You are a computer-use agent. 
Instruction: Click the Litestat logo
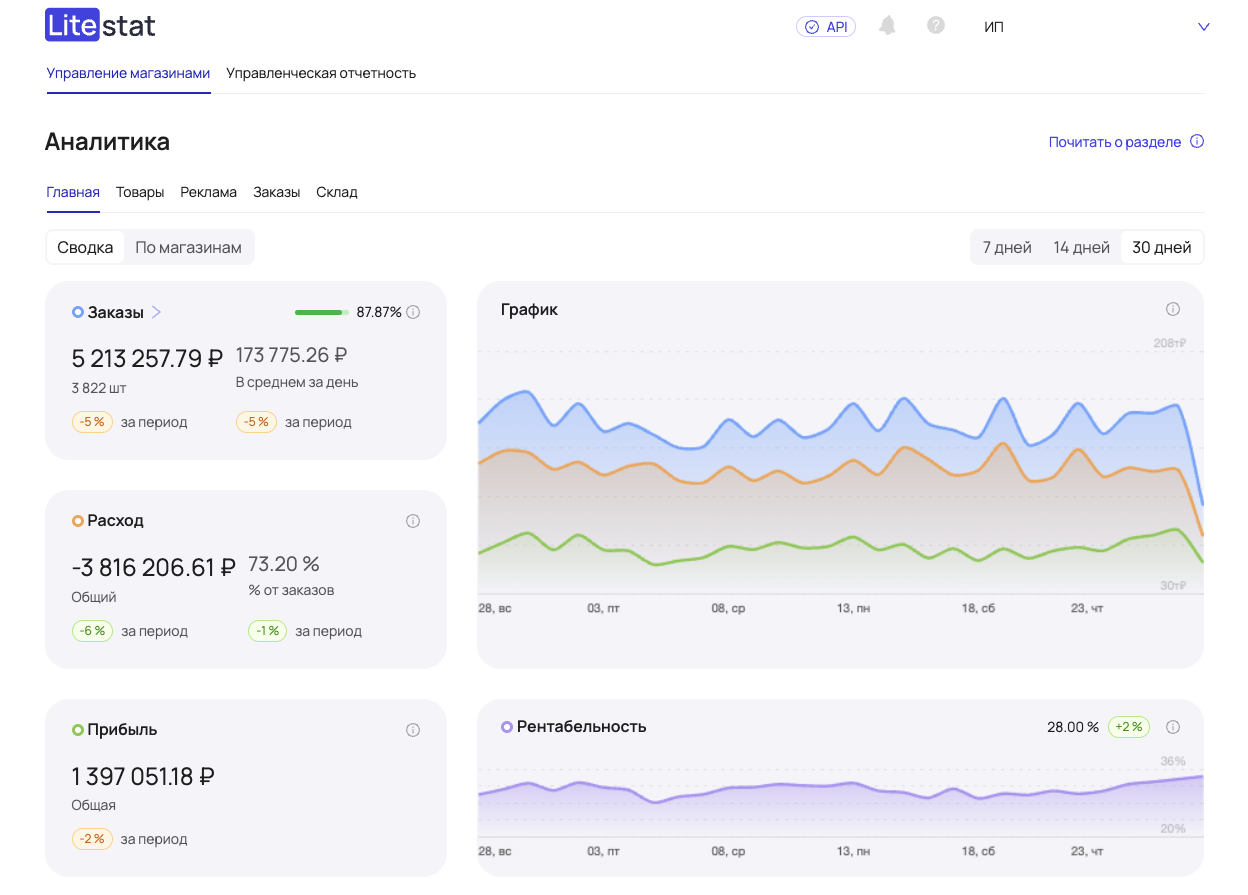pos(100,26)
